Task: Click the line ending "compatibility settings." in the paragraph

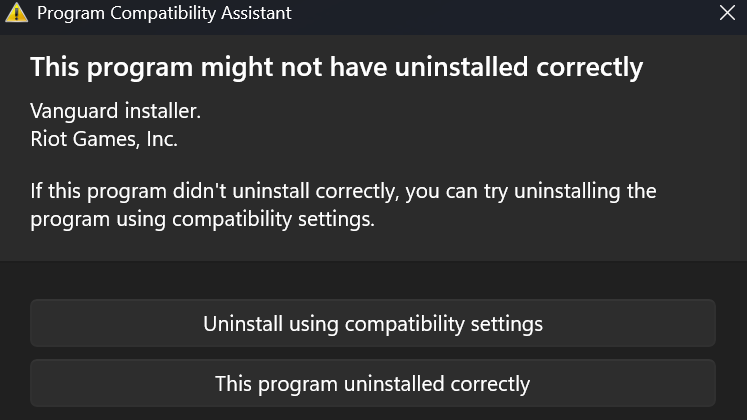Action: [x=202, y=220]
